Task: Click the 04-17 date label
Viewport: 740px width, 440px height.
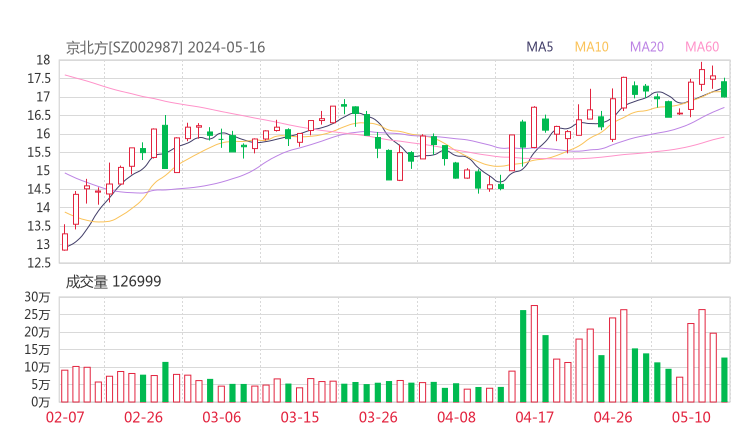Action: coord(535,417)
